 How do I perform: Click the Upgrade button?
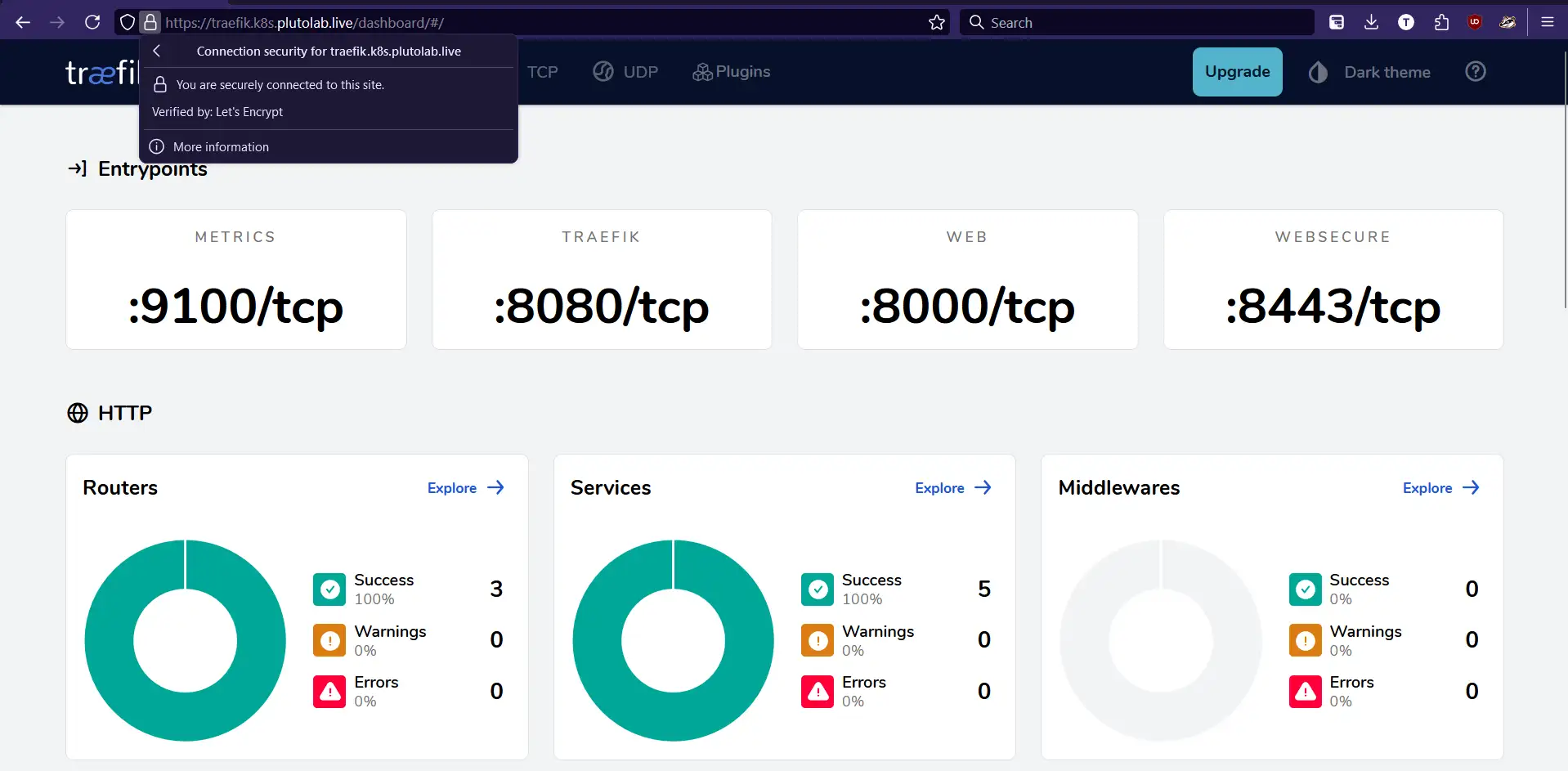tap(1237, 72)
